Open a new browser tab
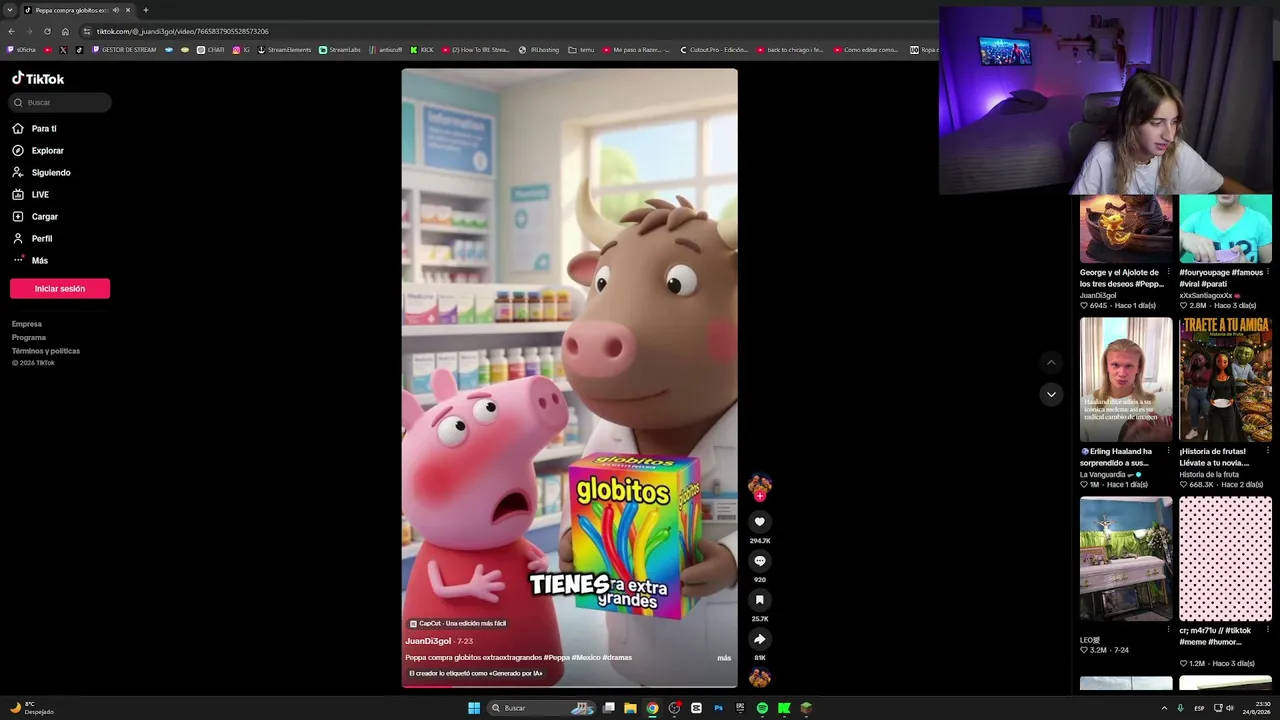Image resolution: width=1280 pixels, height=720 pixels. pos(145,10)
